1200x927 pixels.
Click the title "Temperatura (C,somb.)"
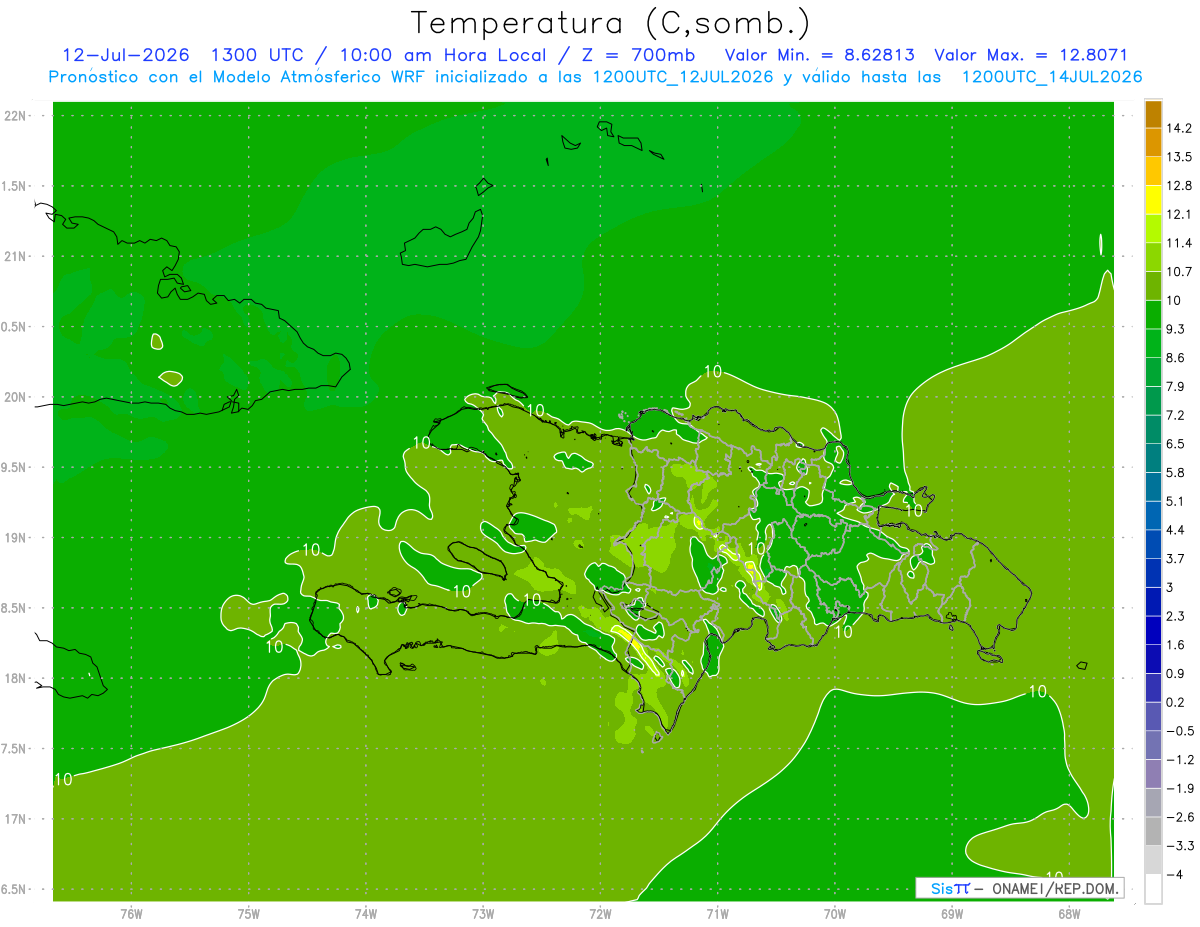tap(611, 23)
